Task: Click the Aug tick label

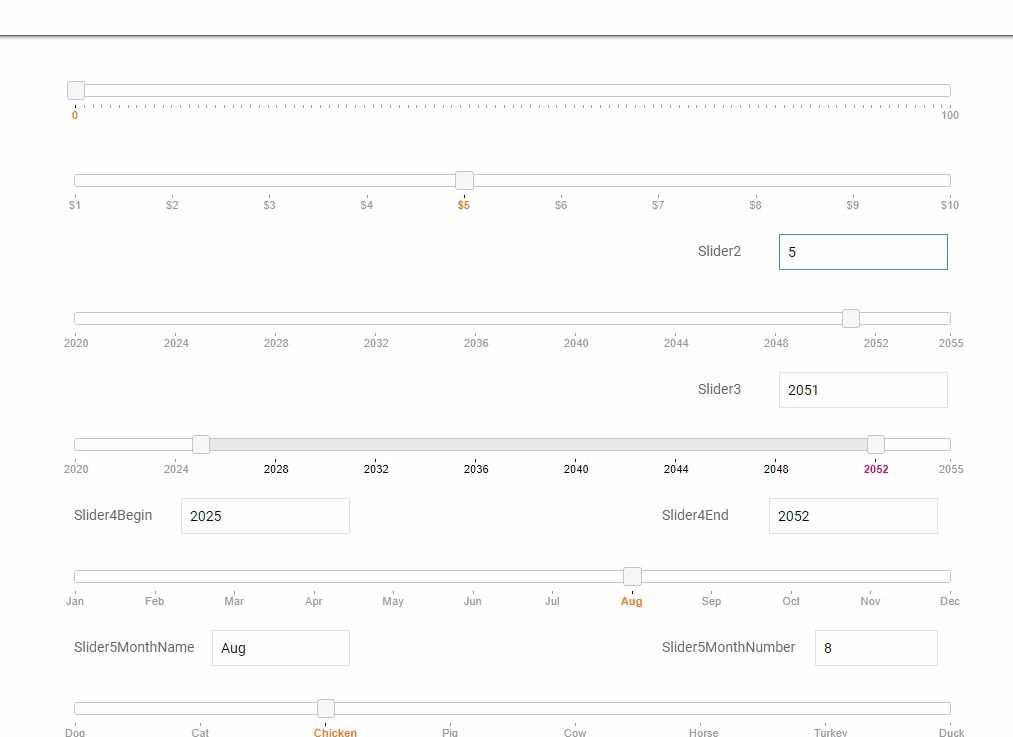Action: pos(632,601)
